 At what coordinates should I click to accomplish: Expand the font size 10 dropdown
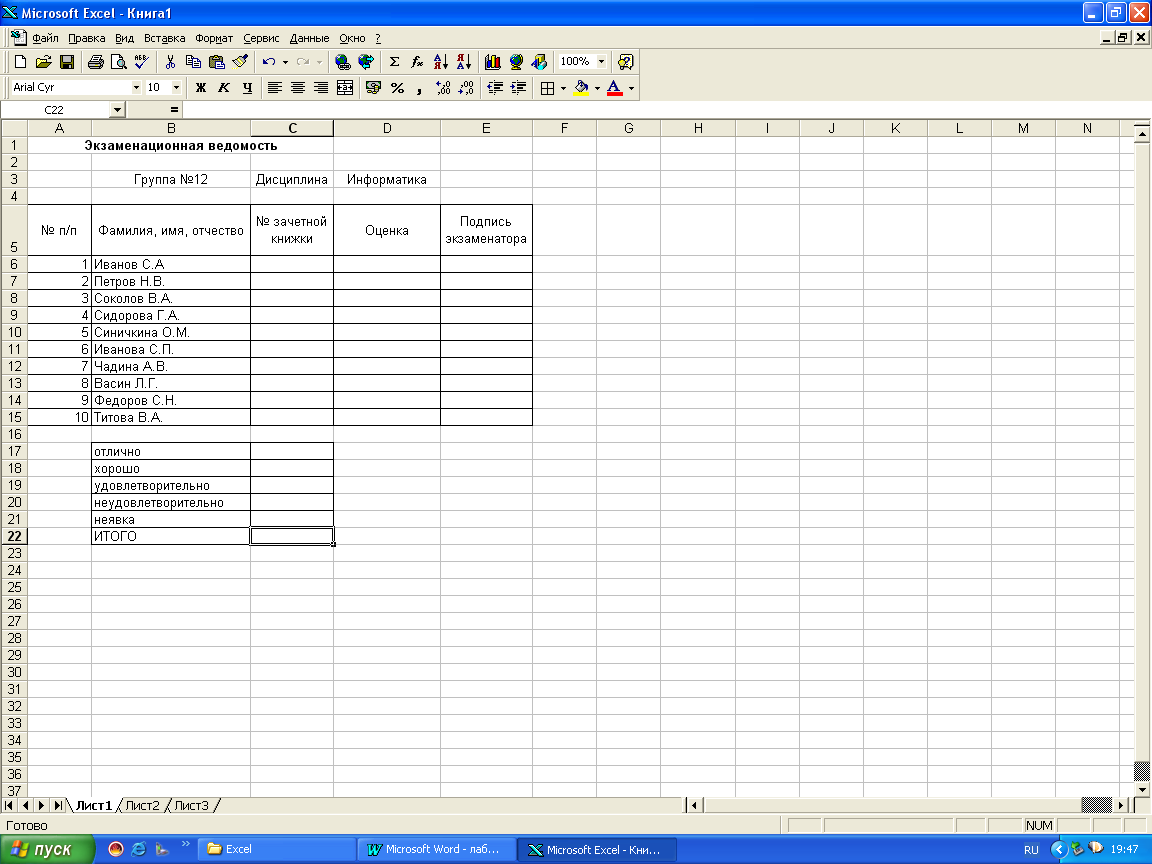pos(176,87)
